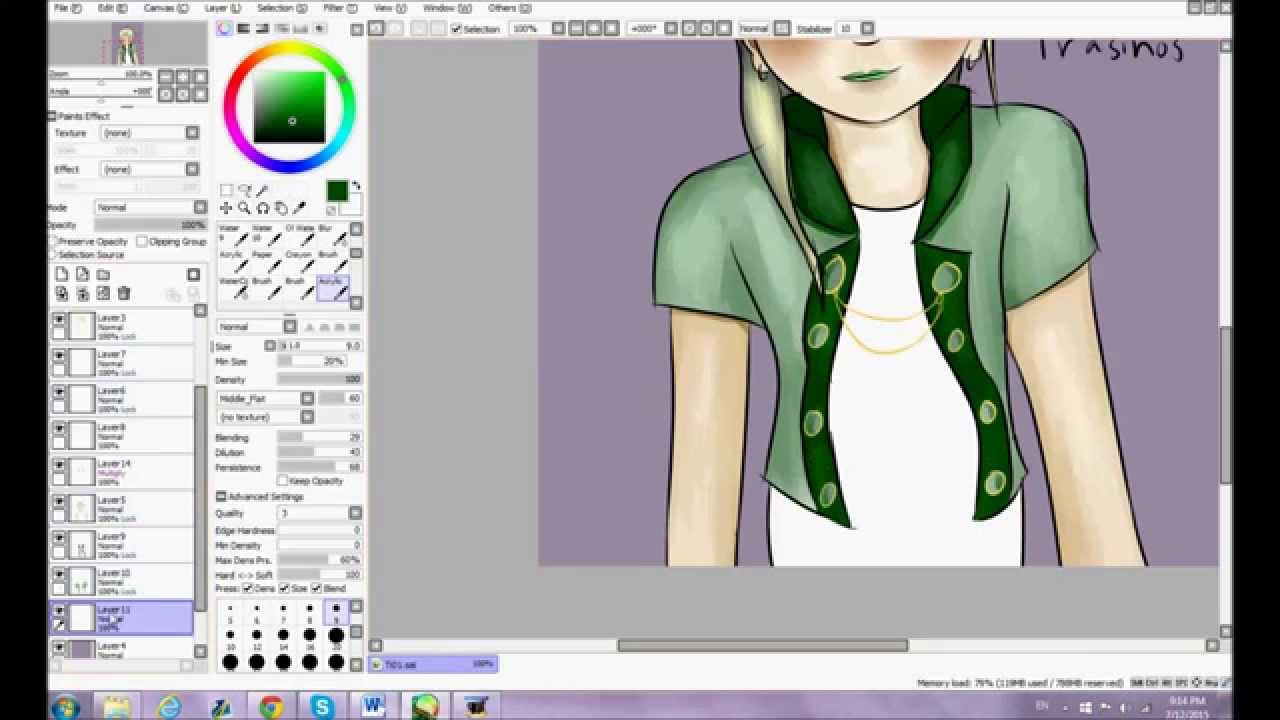Click the dark green foreground color swatch
The width and height of the screenshot is (1280, 720).
[337, 191]
